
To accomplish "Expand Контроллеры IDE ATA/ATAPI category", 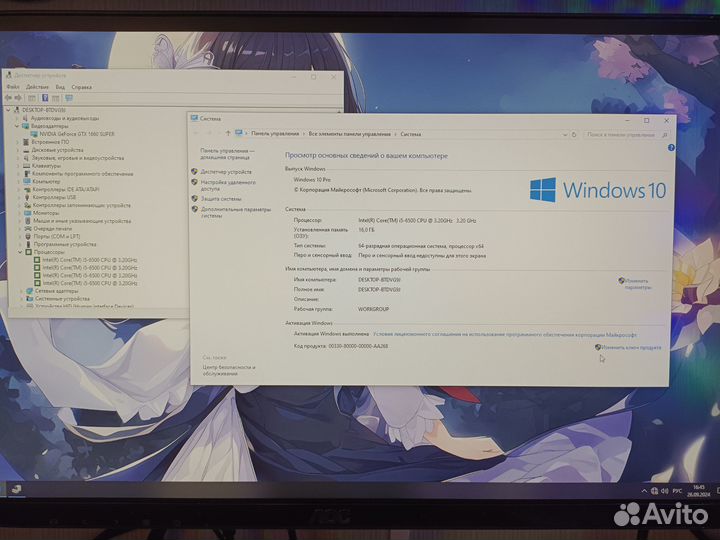I will tap(18, 189).
